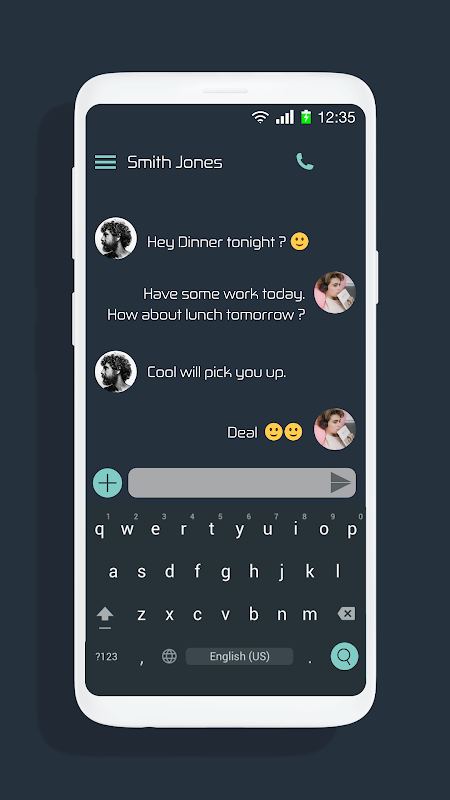Tap the English (US) space bar
450x800 pixels.
click(239, 656)
